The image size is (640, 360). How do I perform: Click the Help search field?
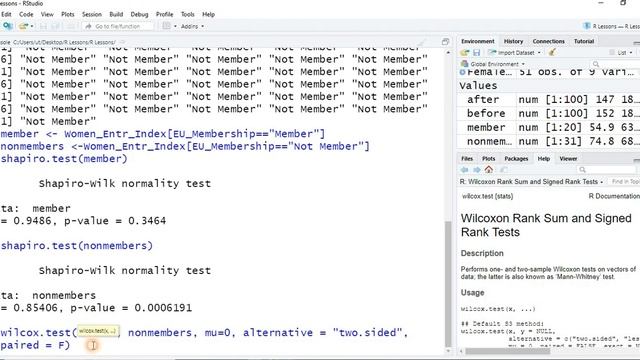(608, 170)
